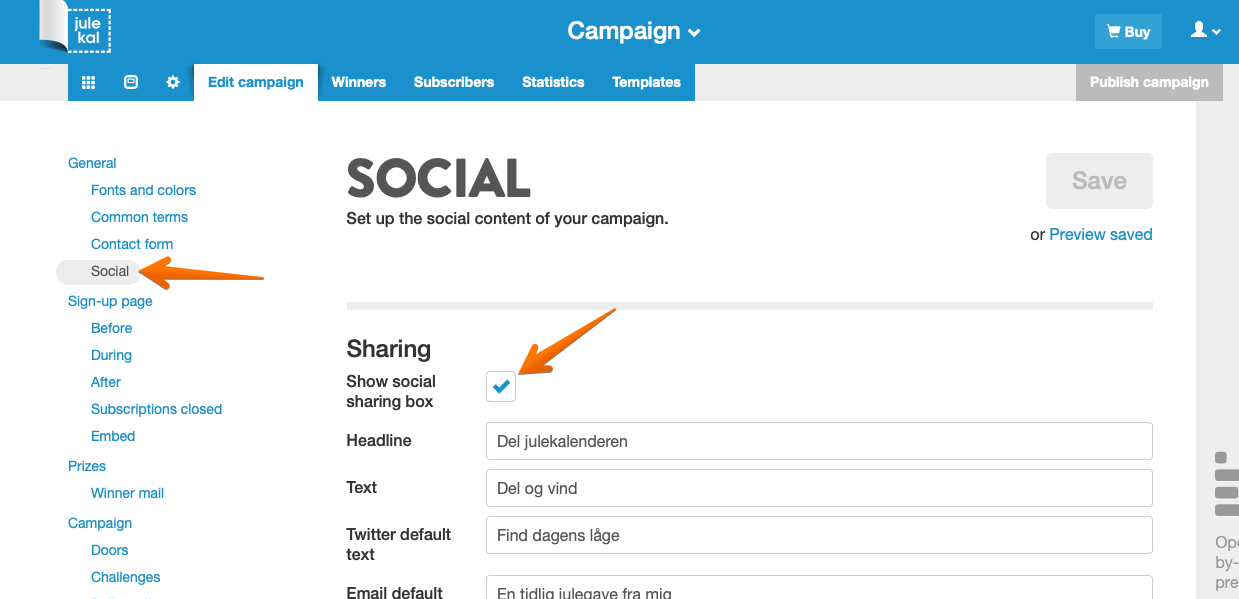Switch to the Winners tab

tap(359, 82)
